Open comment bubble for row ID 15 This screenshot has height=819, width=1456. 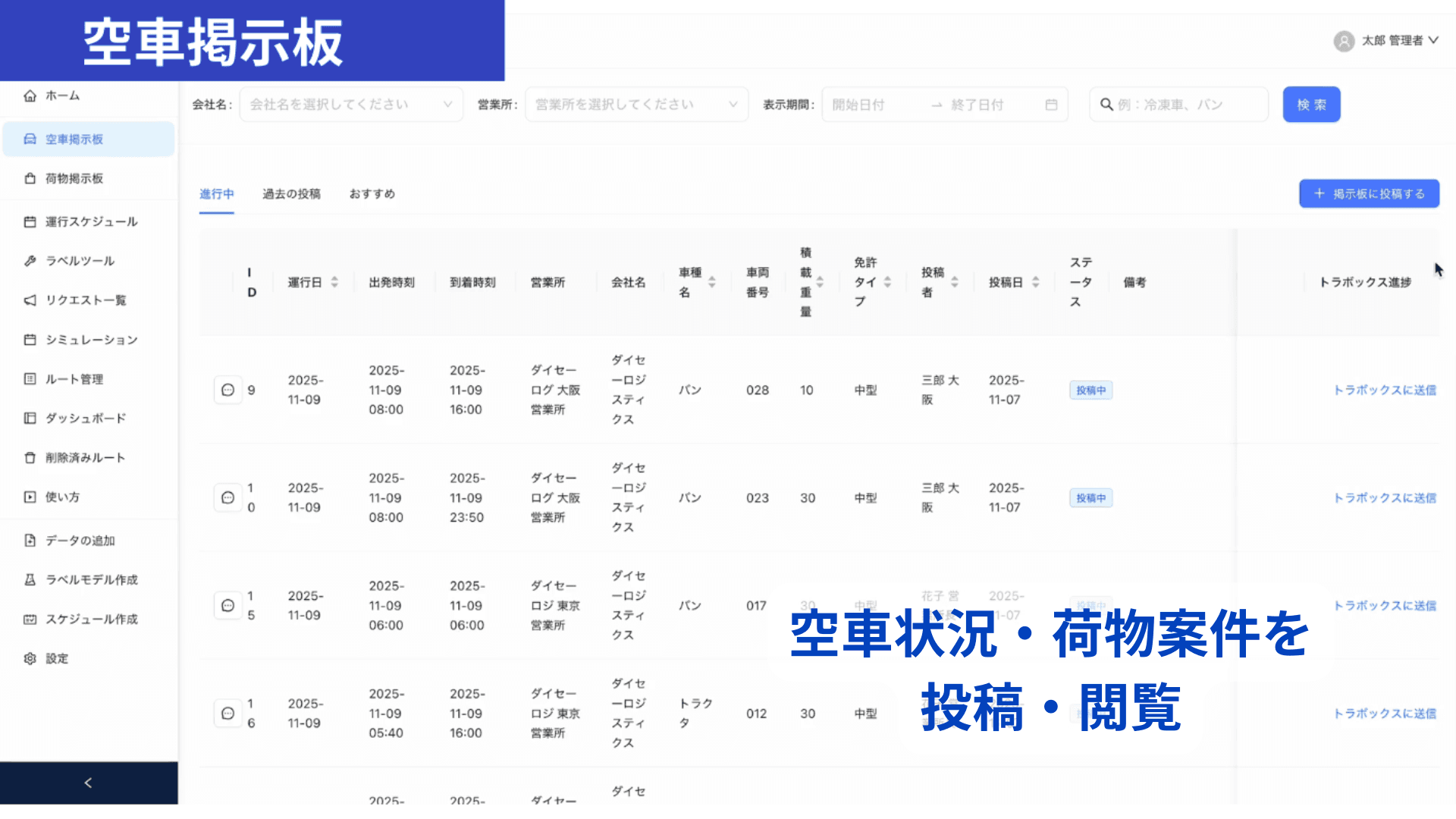point(227,605)
